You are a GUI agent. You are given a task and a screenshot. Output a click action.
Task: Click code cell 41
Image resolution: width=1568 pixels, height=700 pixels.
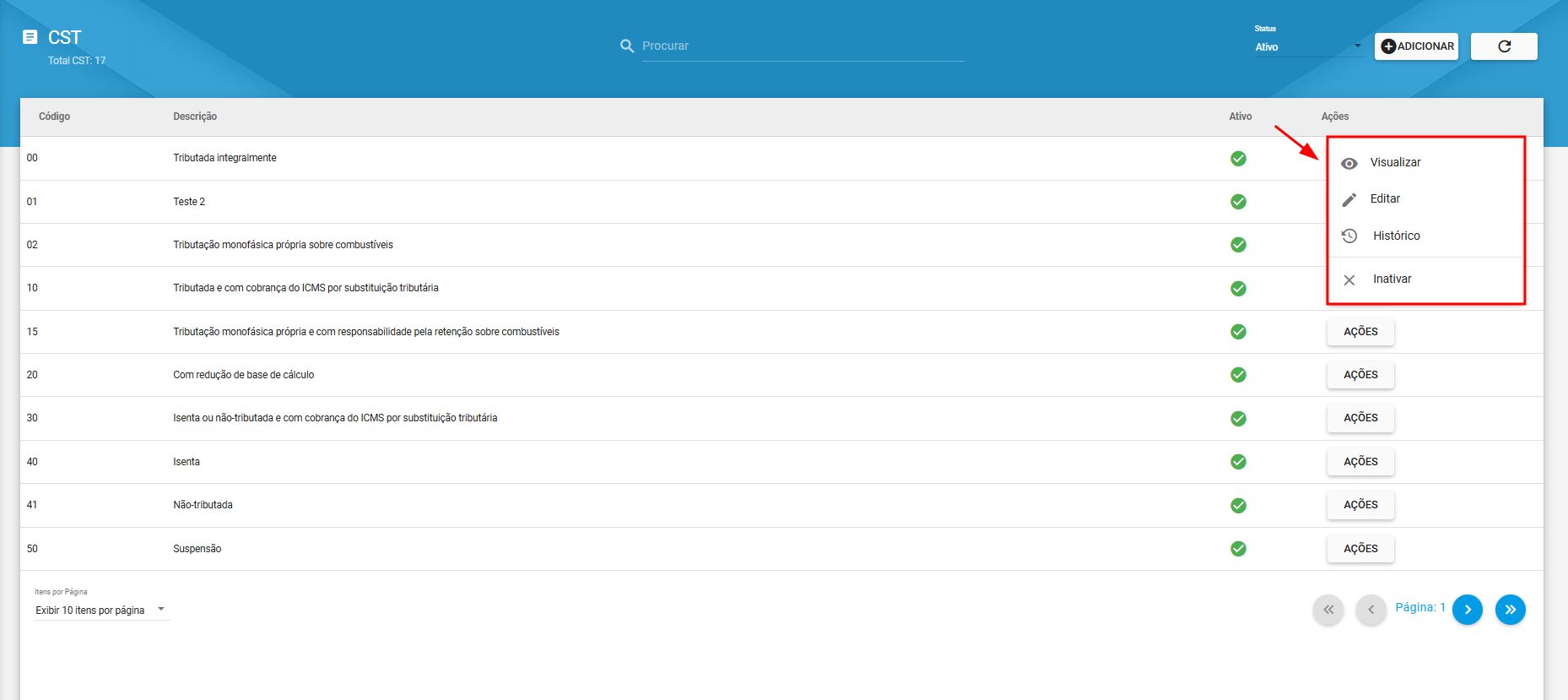click(x=32, y=505)
